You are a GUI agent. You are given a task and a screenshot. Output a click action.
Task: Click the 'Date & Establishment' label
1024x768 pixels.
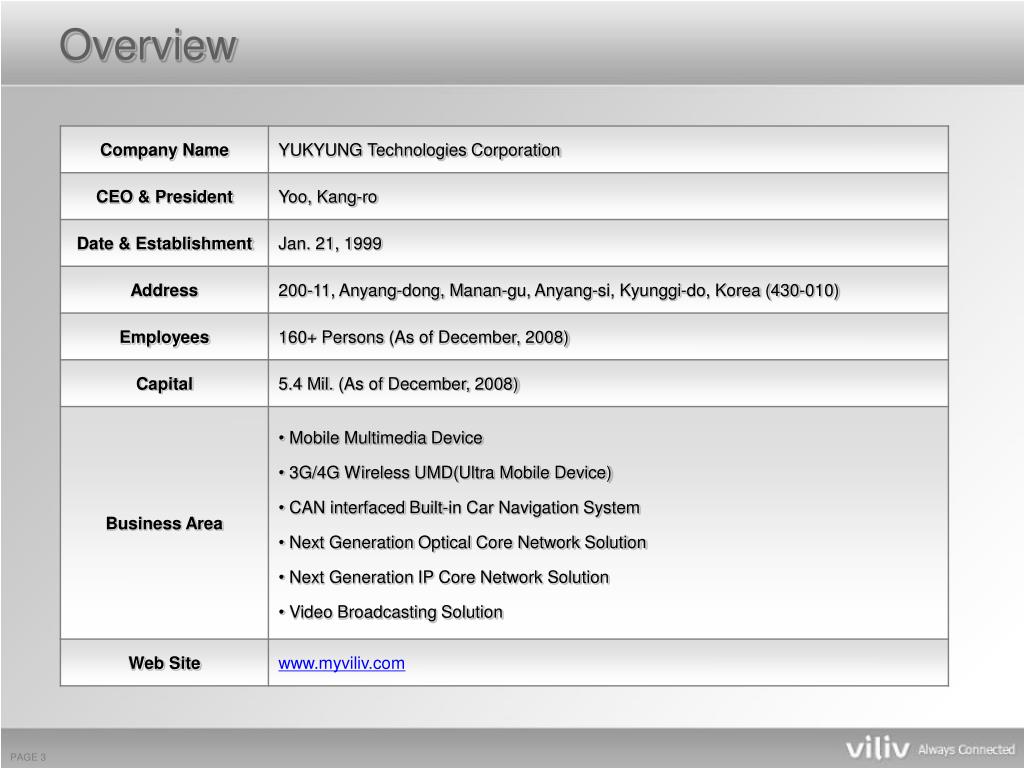tap(165, 244)
